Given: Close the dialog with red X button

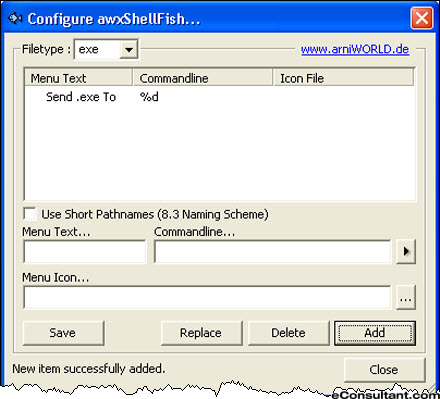Looking at the screenshot, I should pyautogui.click(x=422, y=18).
